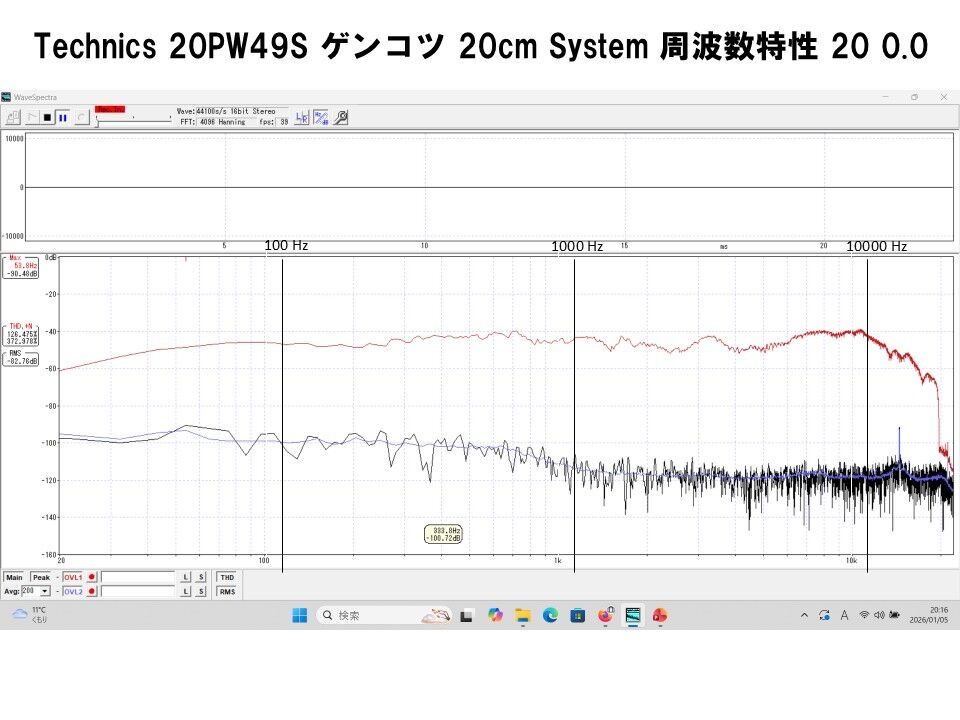Click the sync tray icon beside the chevron
Viewport: 960px width, 720px height.
point(824,615)
